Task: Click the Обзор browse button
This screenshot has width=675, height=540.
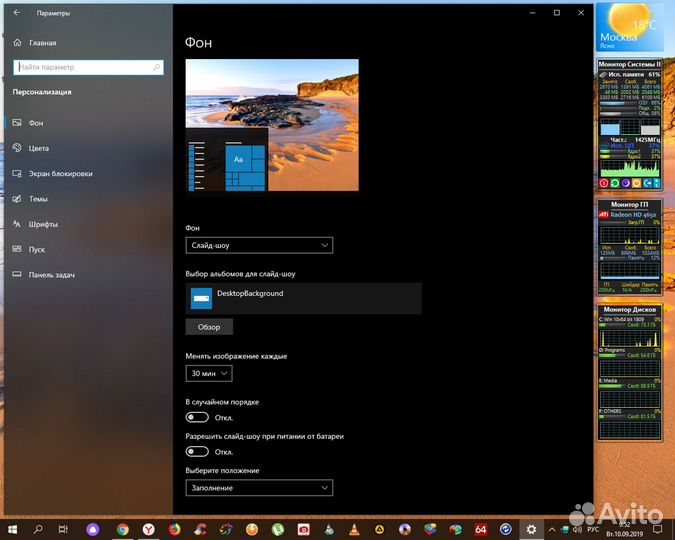Action: (x=209, y=327)
